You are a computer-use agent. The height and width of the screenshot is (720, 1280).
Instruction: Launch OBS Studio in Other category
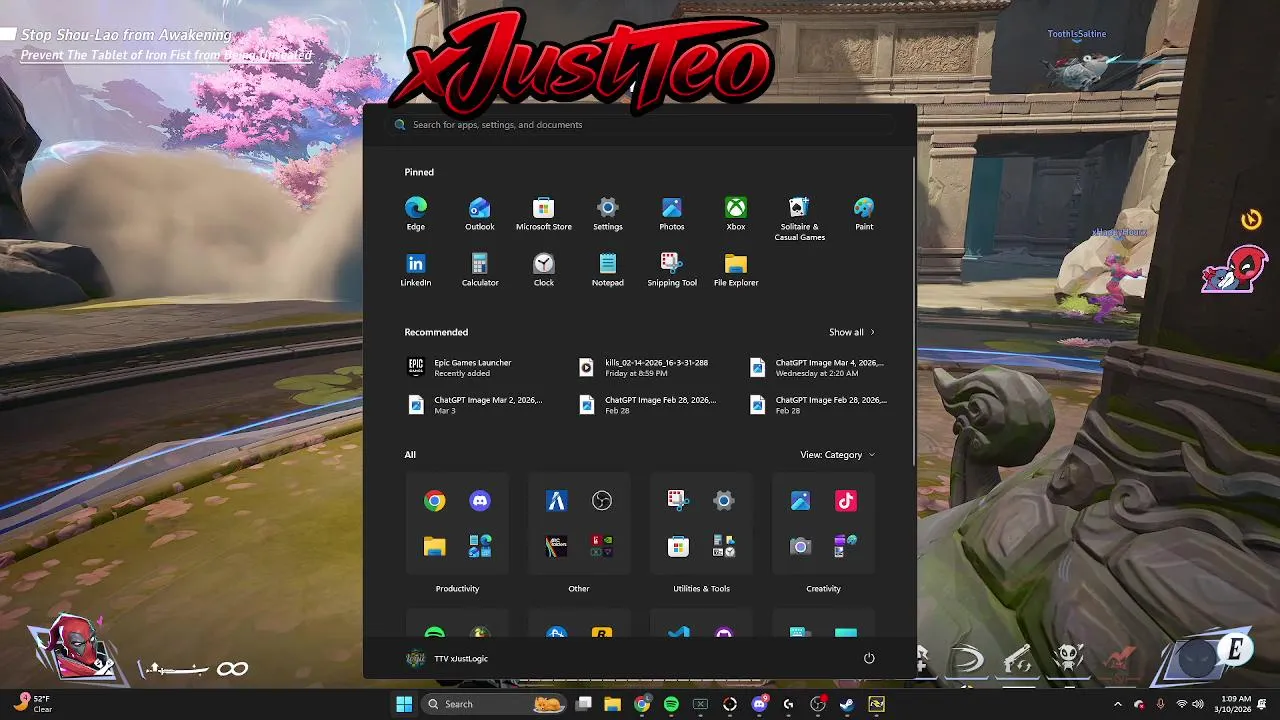coord(602,501)
